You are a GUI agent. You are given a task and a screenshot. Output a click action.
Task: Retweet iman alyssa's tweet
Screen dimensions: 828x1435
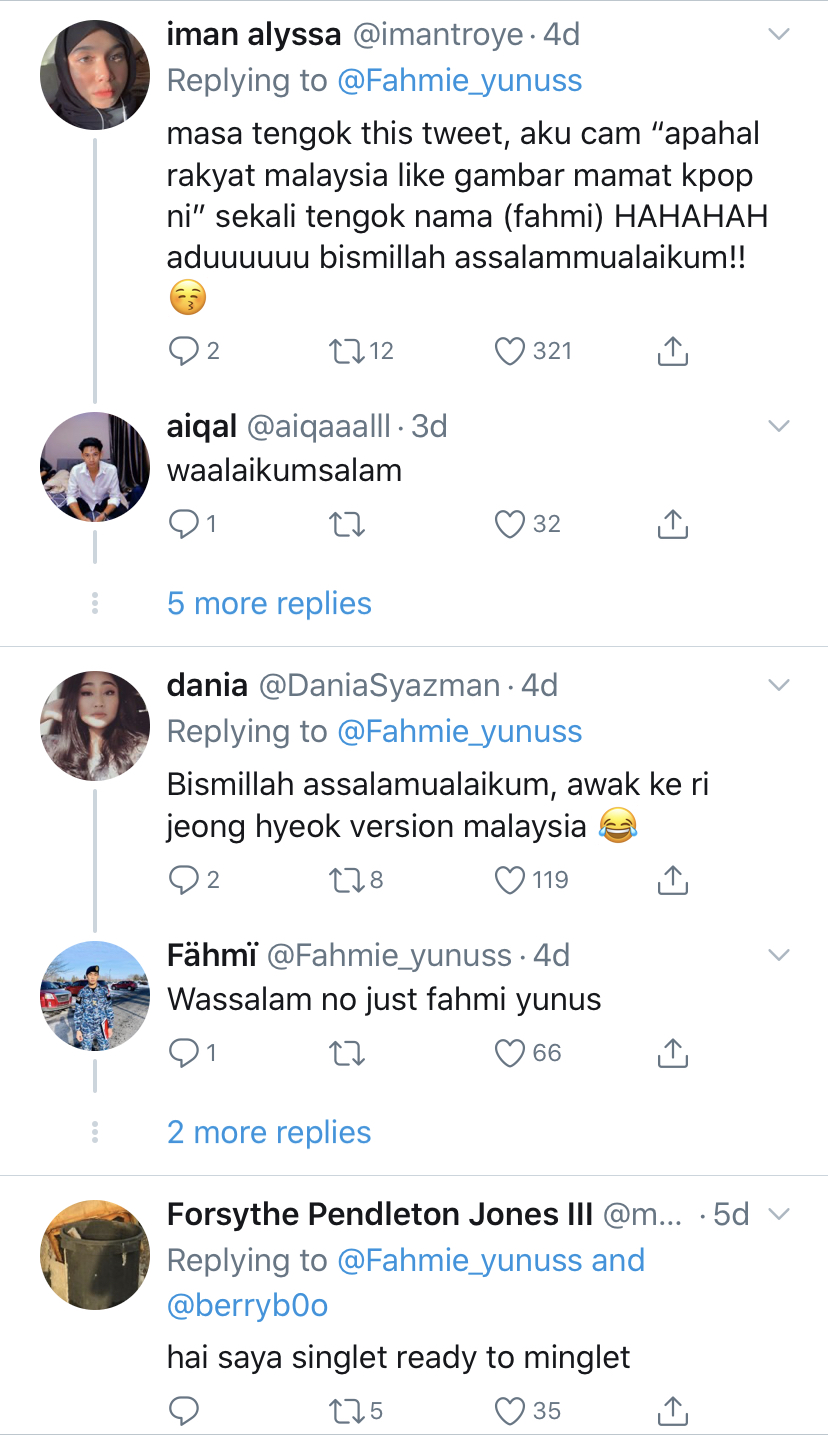(346, 351)
